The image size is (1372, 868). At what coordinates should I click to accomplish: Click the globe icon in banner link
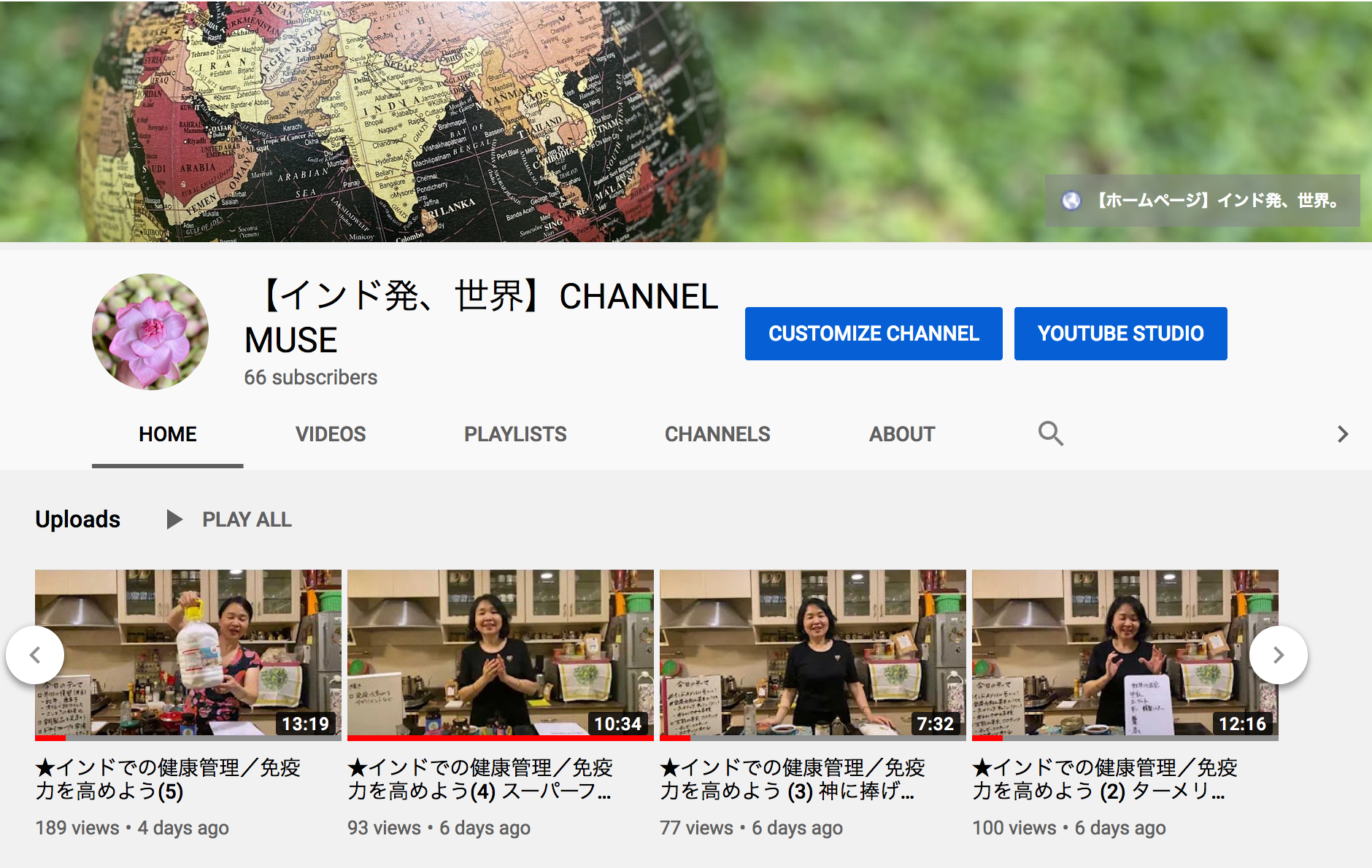click(x=1071, y=201)
